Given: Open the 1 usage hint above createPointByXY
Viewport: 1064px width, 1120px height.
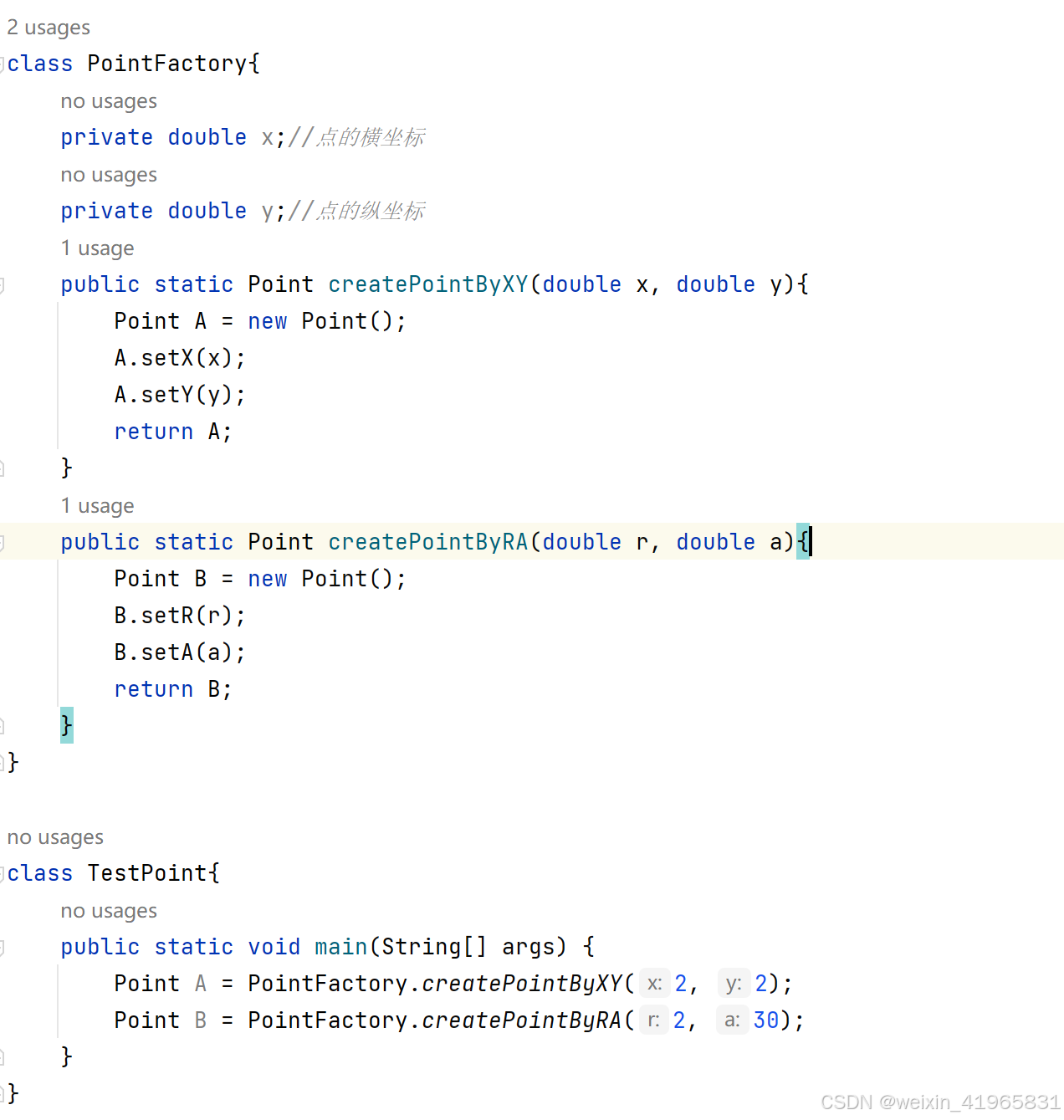Looking at the screenshot, I should 97,248.
